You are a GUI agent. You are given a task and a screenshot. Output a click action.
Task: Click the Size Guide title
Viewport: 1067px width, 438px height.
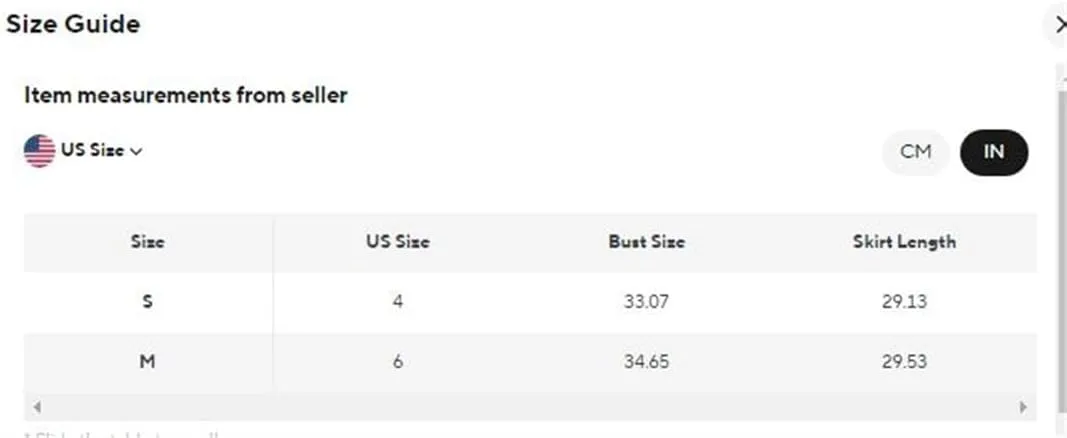click(73, 24)
